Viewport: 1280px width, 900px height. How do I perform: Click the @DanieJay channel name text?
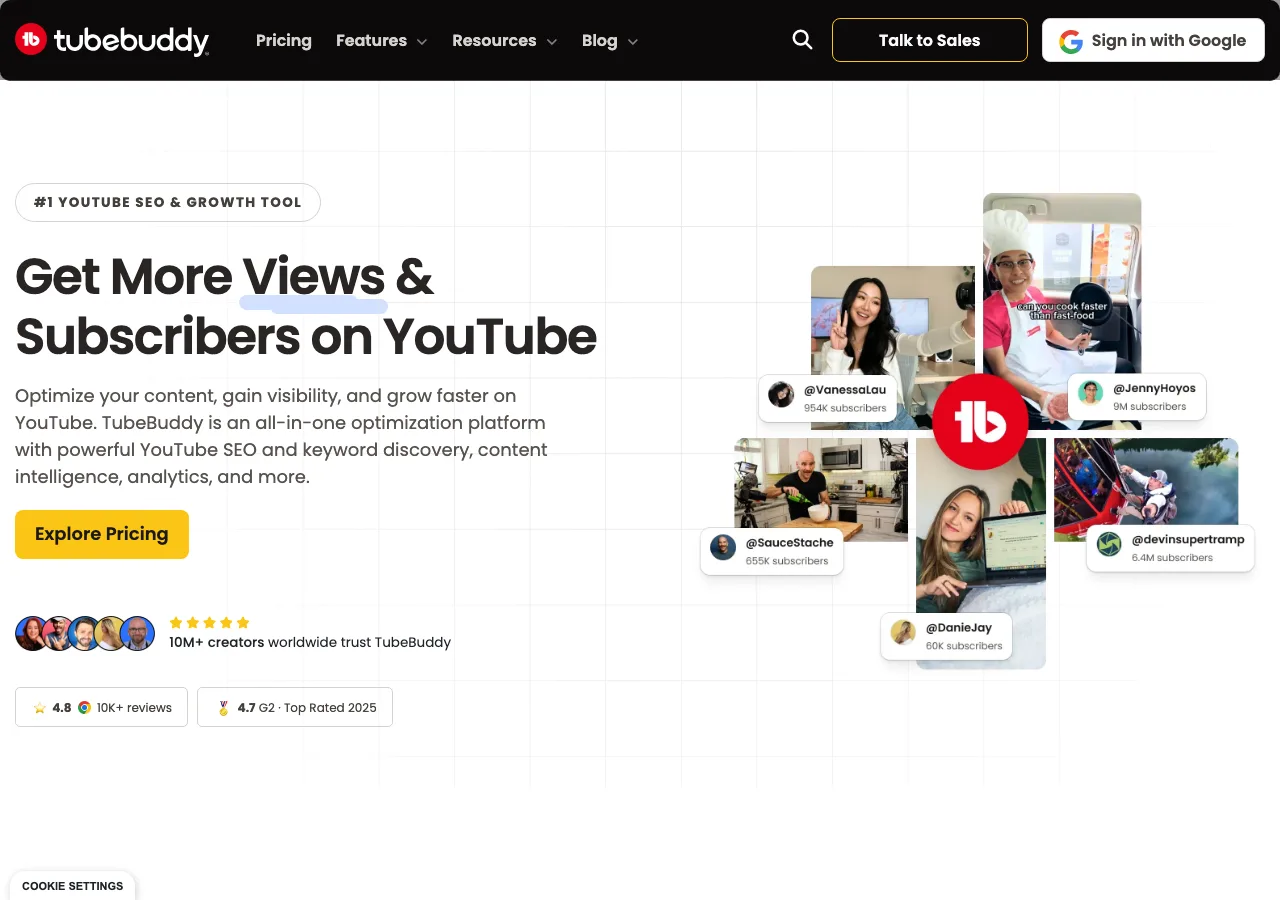(958, 627)
